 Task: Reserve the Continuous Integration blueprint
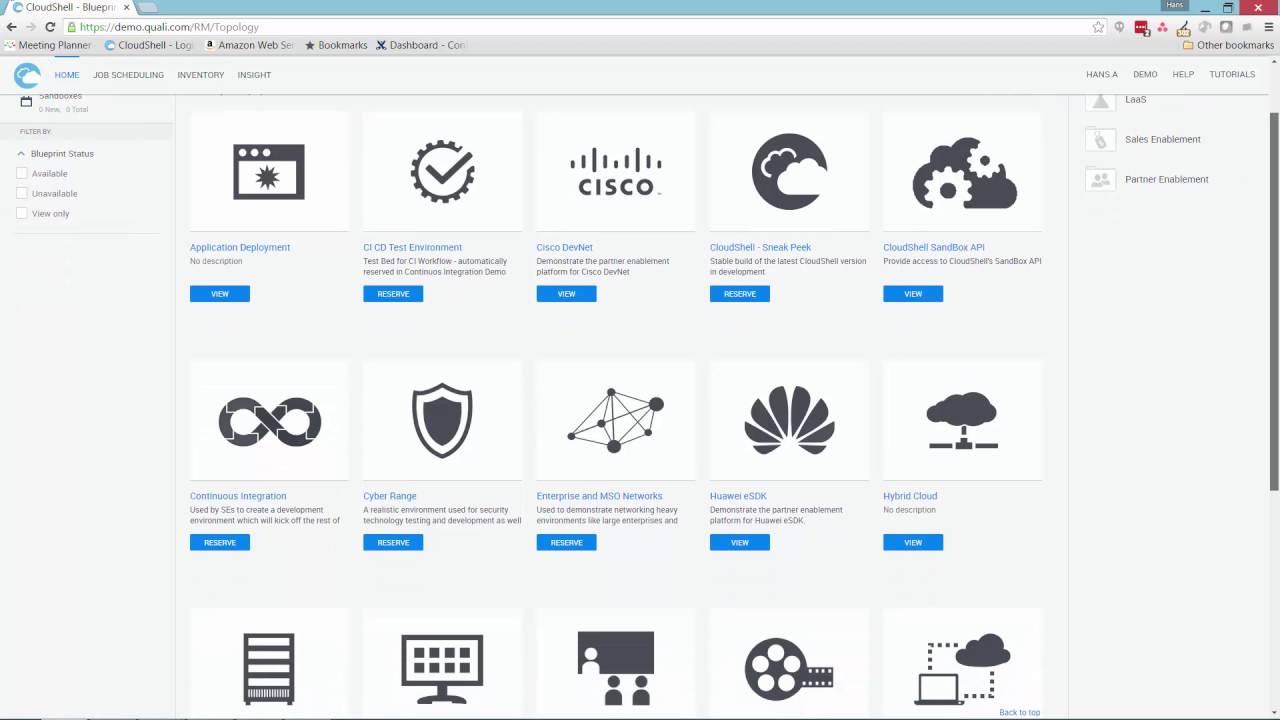(220, 543)
